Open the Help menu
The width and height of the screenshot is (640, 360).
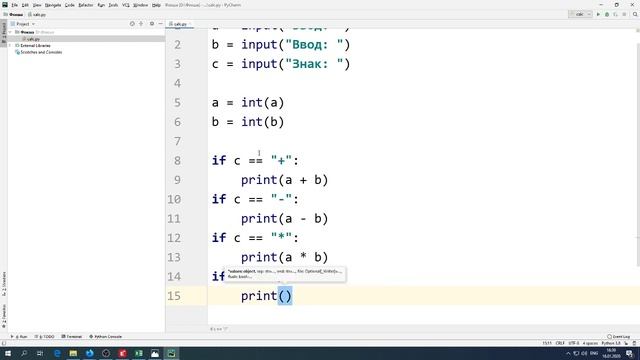[156, 5]
